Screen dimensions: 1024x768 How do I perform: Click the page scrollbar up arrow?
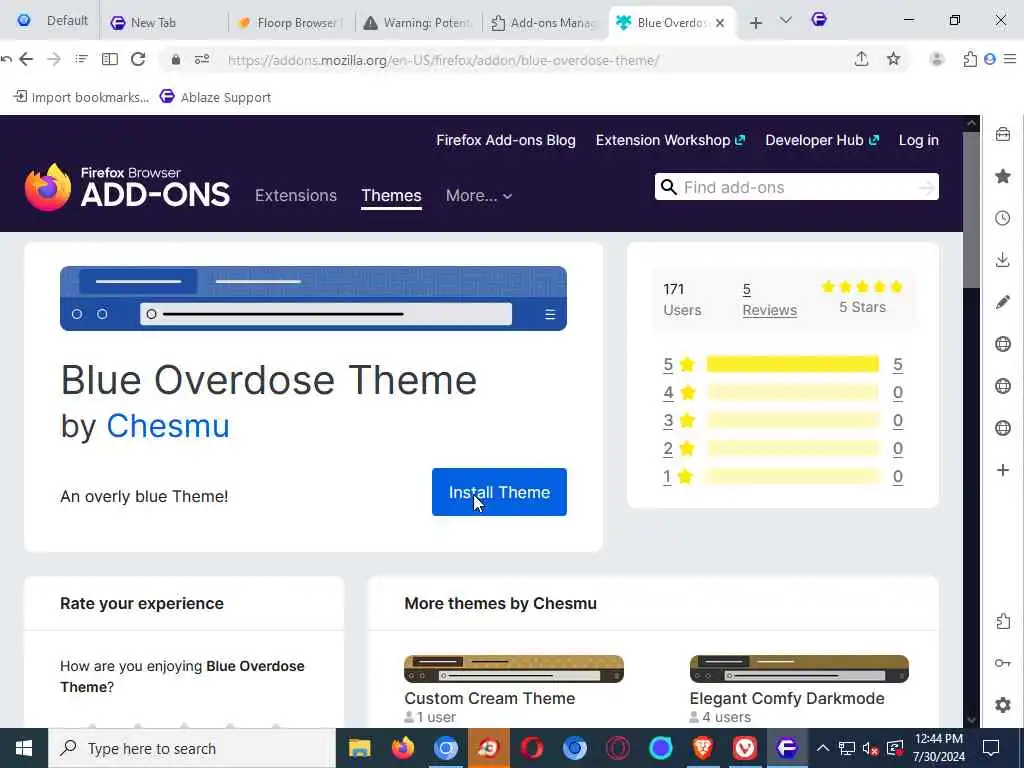[971, 123]
